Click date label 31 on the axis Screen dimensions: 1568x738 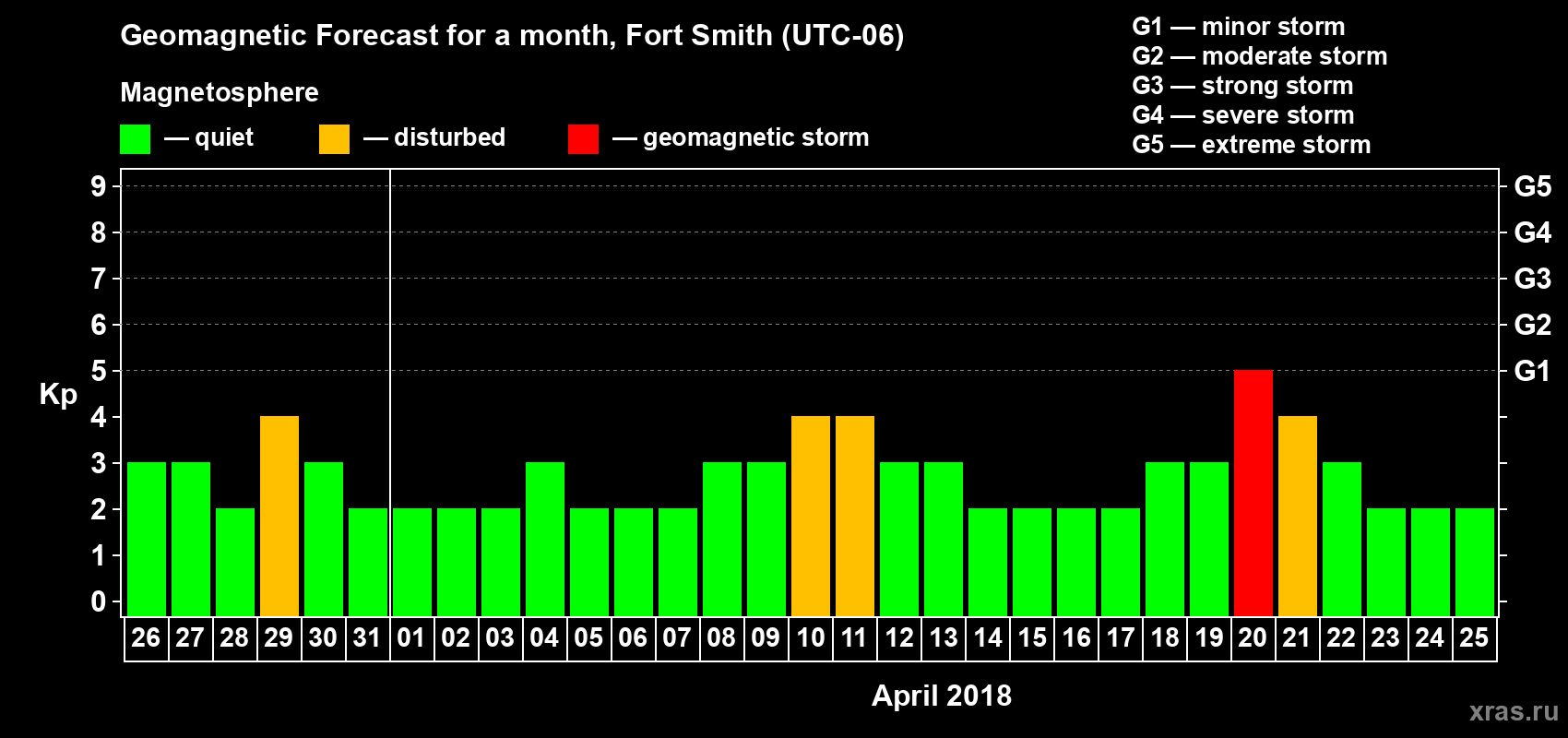[367, 637]
